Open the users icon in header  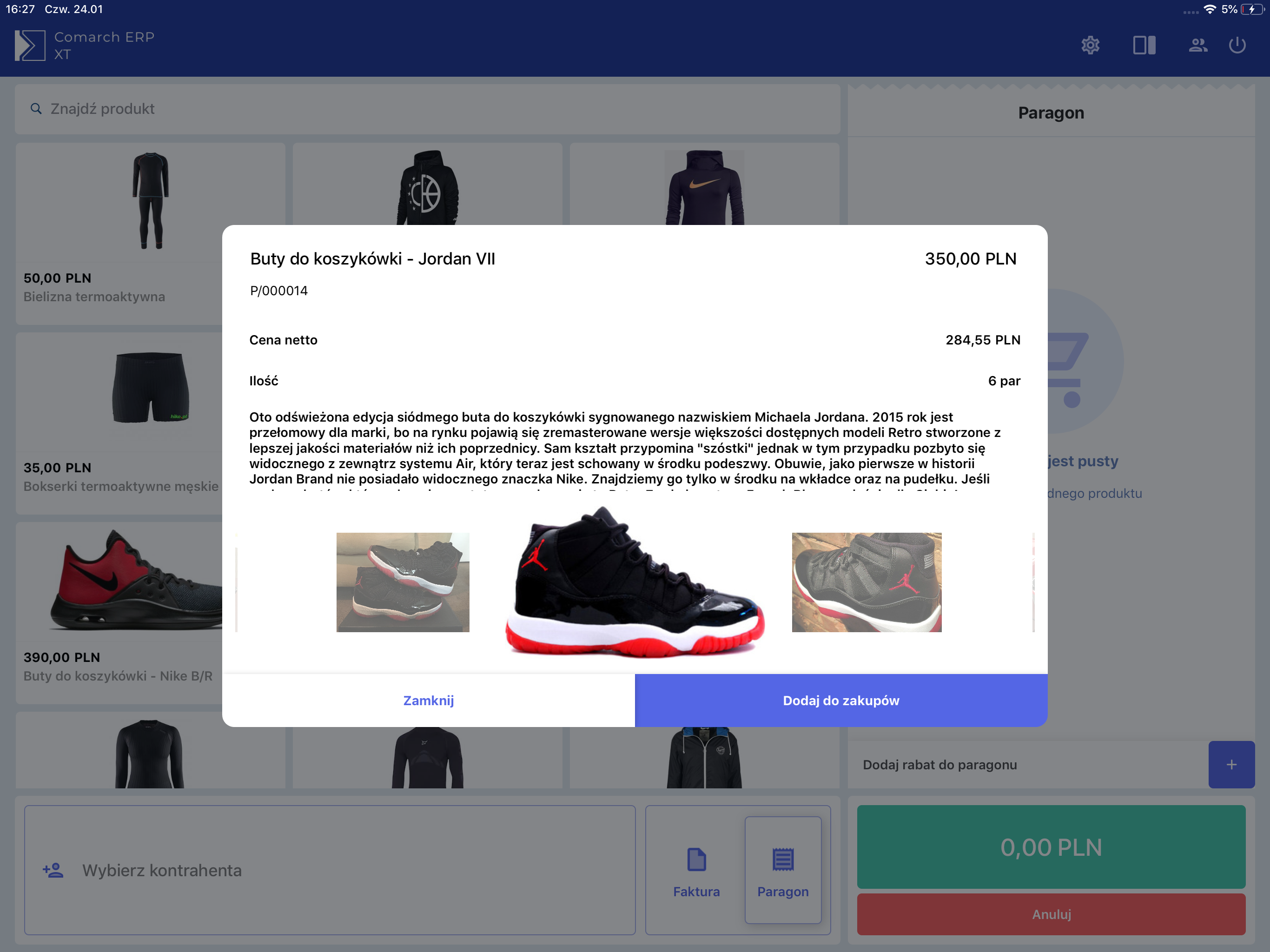(x=1197, y=45)
